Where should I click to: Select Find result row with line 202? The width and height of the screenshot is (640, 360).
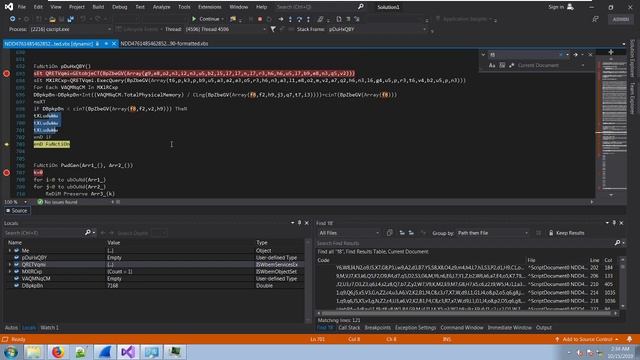click(x=467, y=268)
